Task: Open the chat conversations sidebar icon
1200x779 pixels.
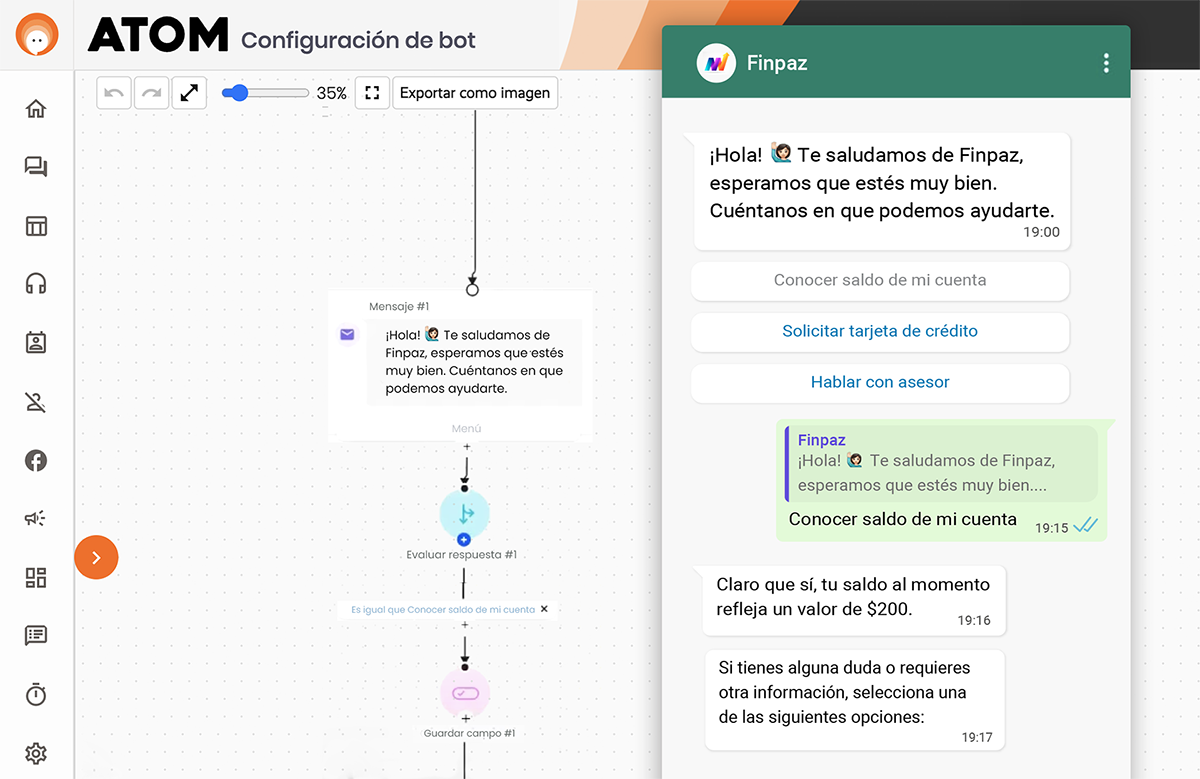Action: coord(36,167)
